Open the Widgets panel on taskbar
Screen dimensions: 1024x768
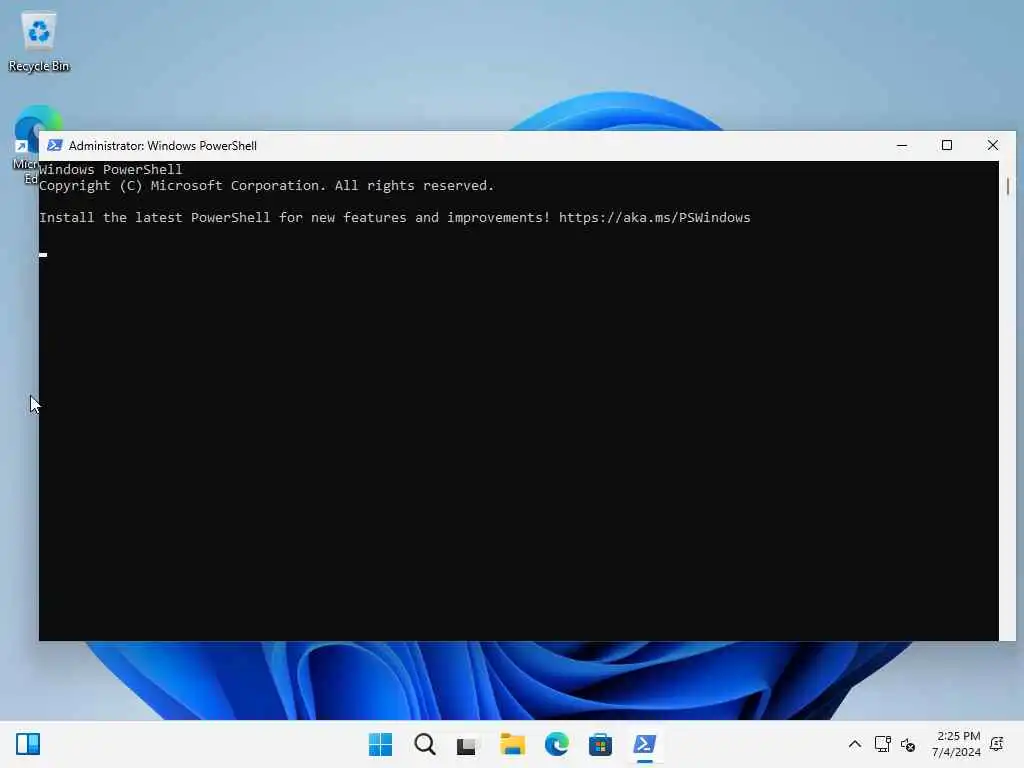pyautogui.click(x=28, y=744)
